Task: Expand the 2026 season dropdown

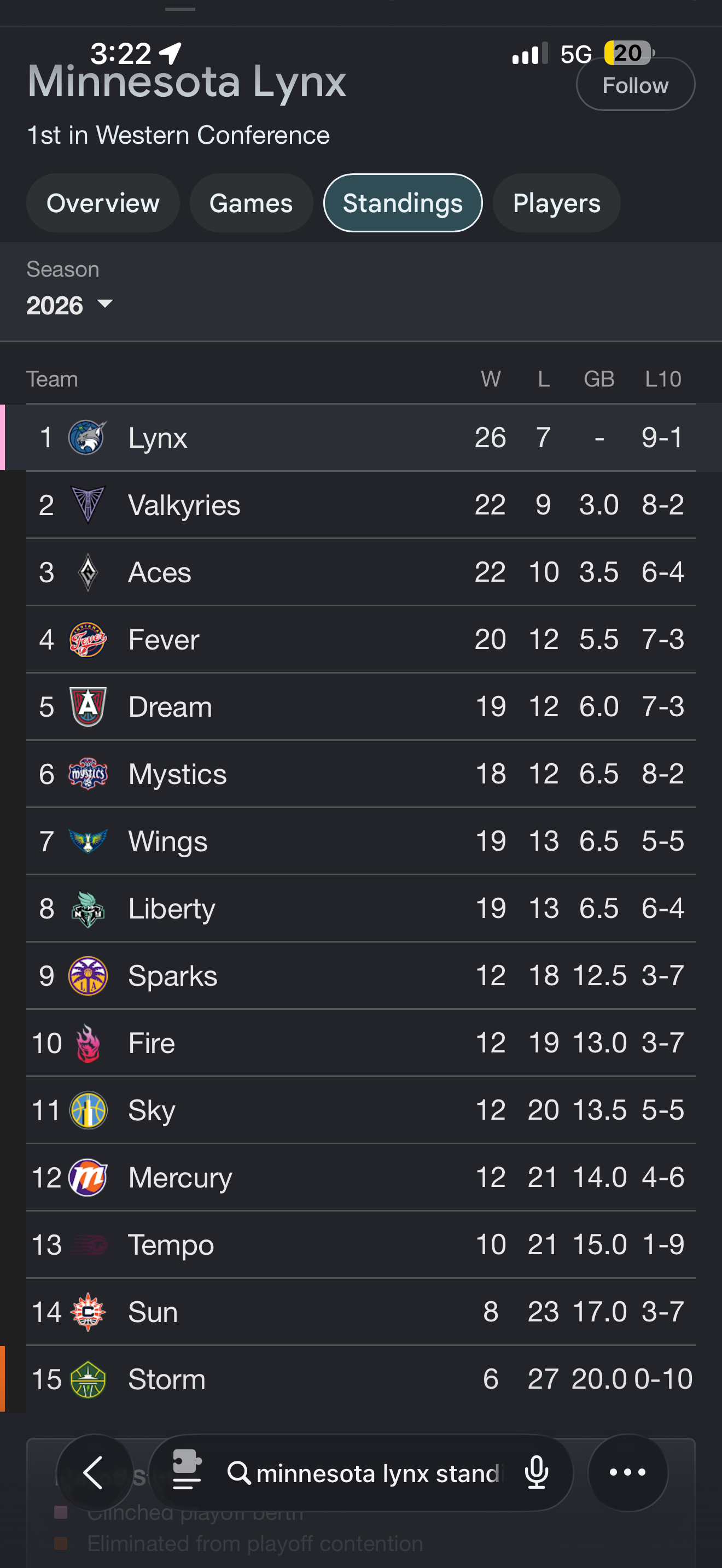Action: pos(70,305)
